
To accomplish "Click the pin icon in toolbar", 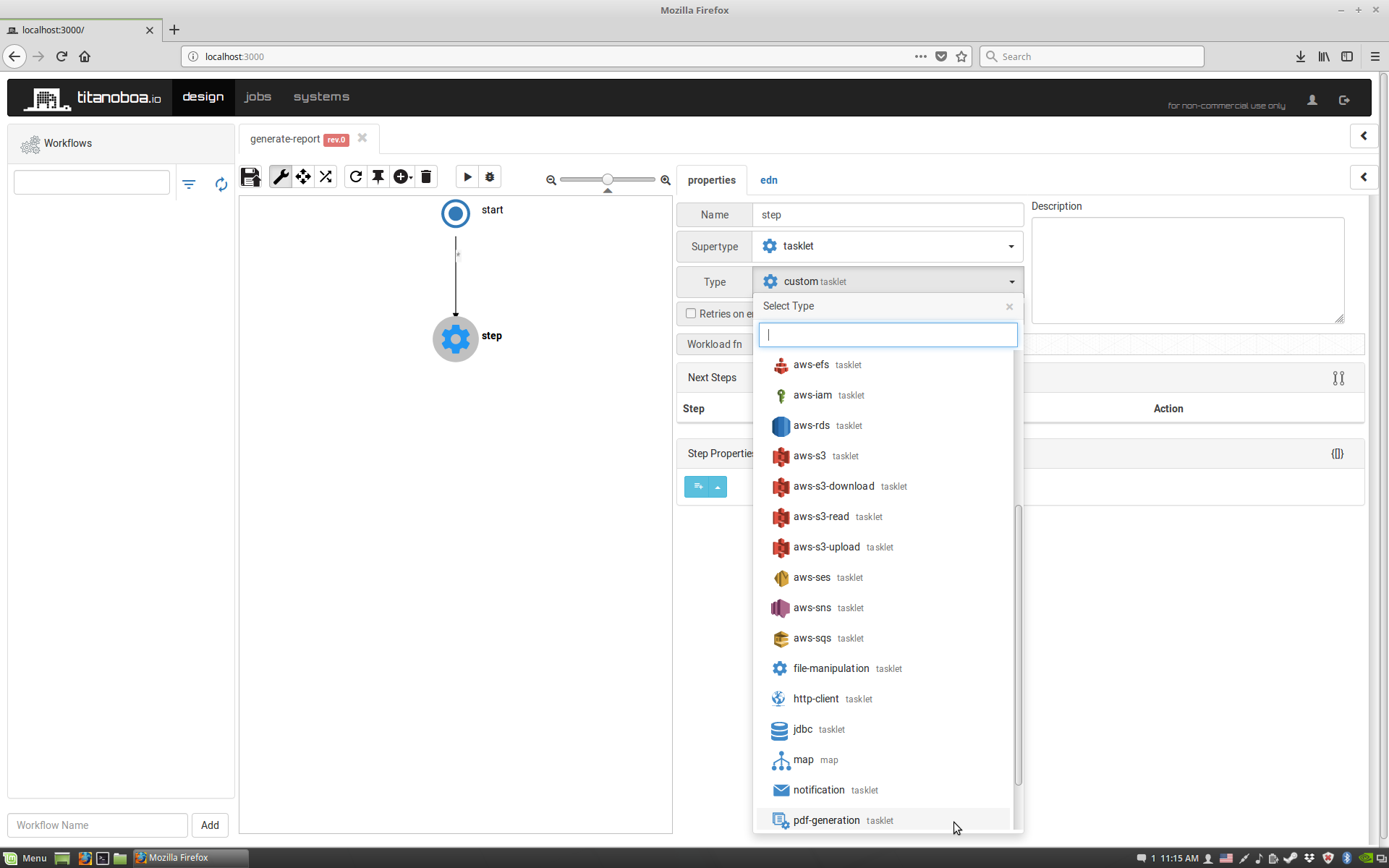I will pyautogui.click(x=378, y=177).
